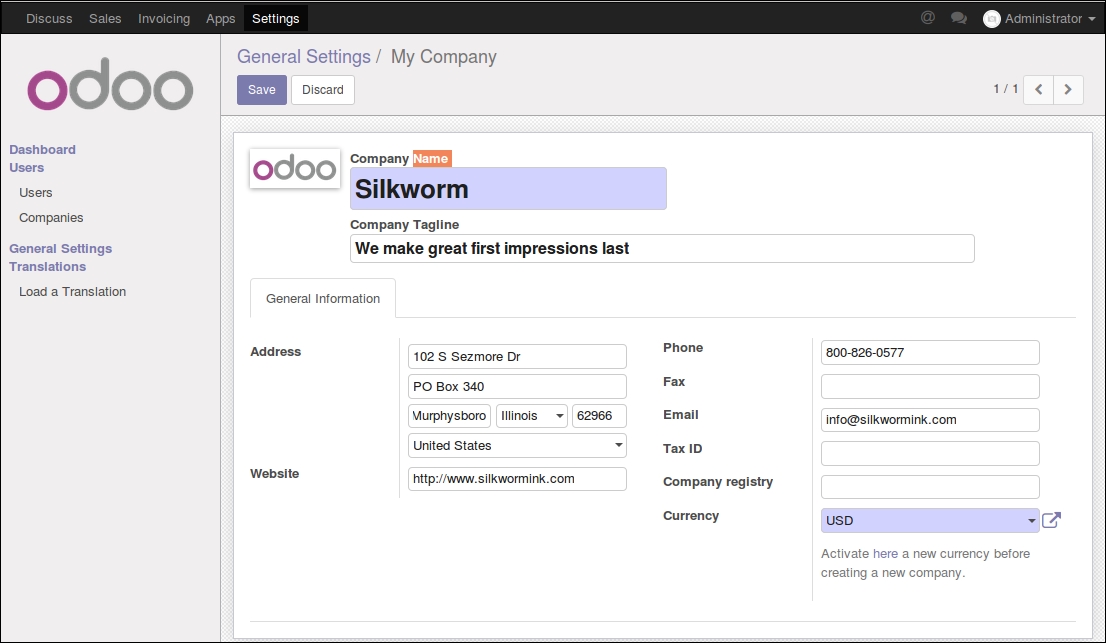
Task: Click the 'Currency' field label
Action: (691, 515)
